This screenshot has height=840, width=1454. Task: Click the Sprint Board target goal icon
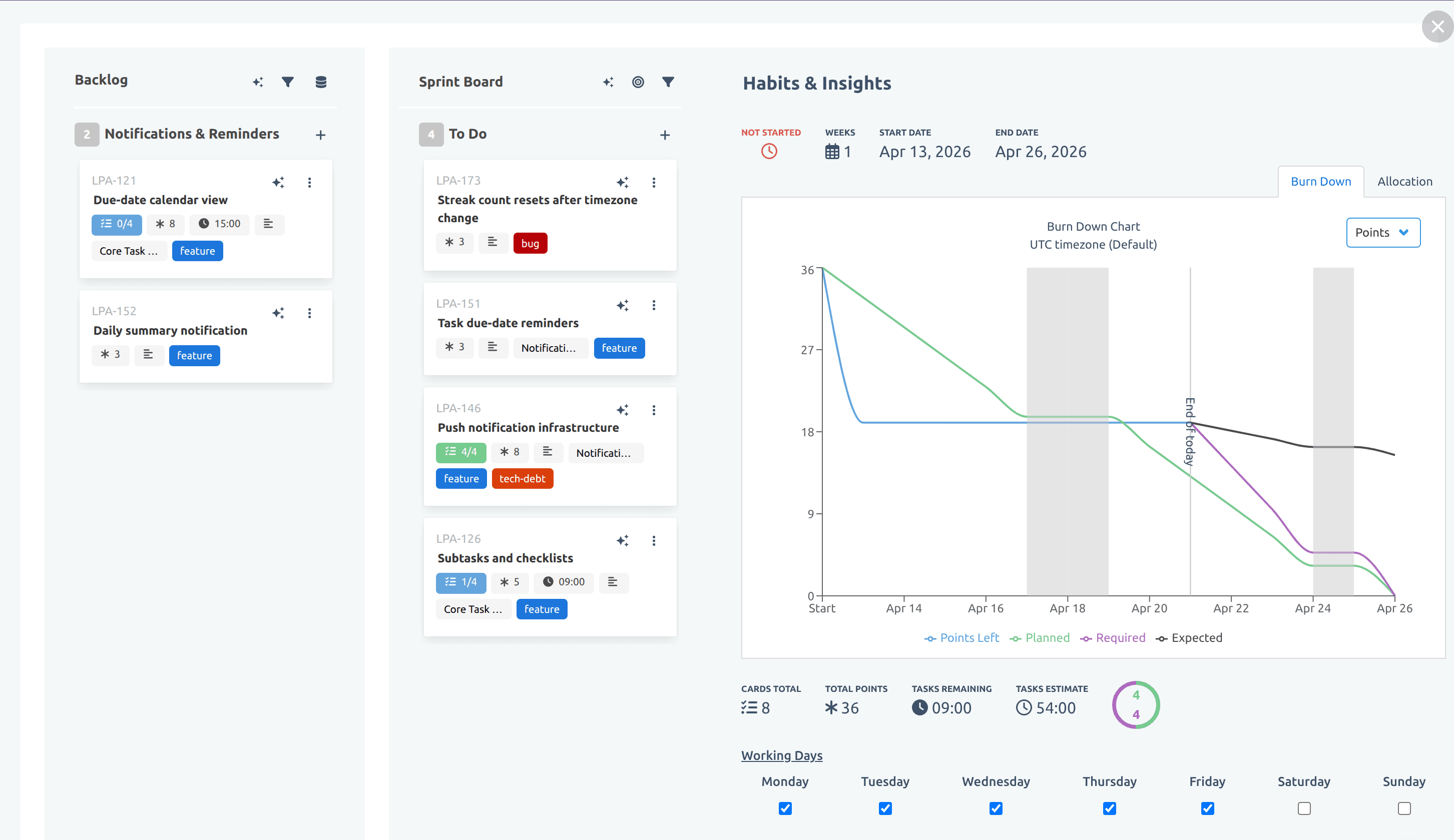638,82
